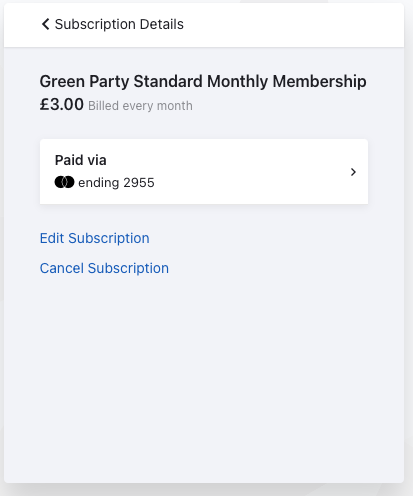Click 'Cancel' in the Cancel Subscription link
Image resolution: width=413 pixels, height=496 pixels.
[62, 268]
